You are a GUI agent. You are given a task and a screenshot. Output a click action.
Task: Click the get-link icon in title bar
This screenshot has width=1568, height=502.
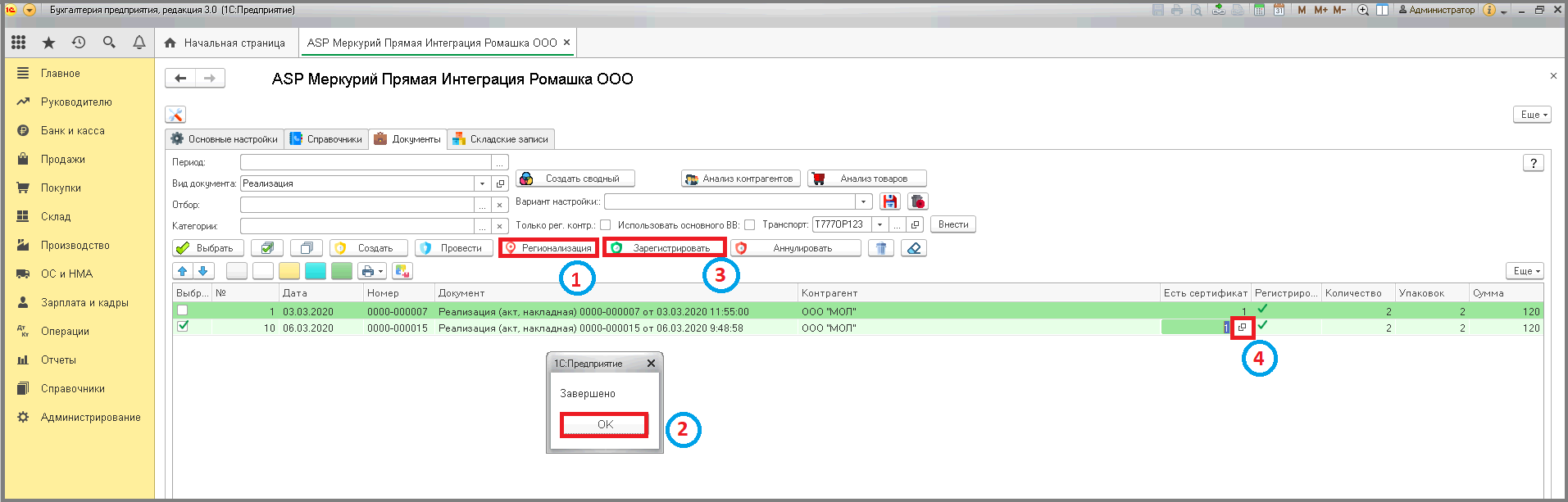tap(1219, 10)
